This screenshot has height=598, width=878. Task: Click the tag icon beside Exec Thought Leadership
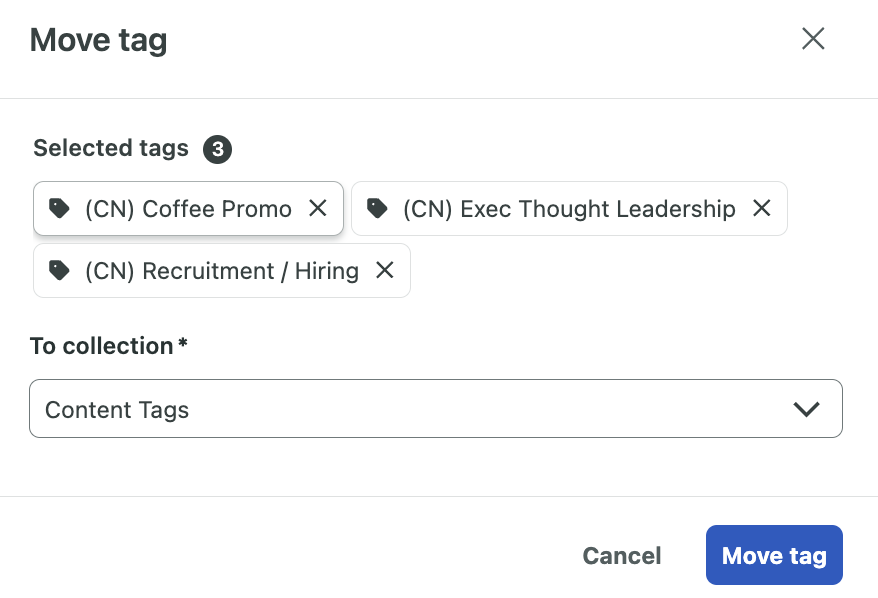[x=377, y=208]
